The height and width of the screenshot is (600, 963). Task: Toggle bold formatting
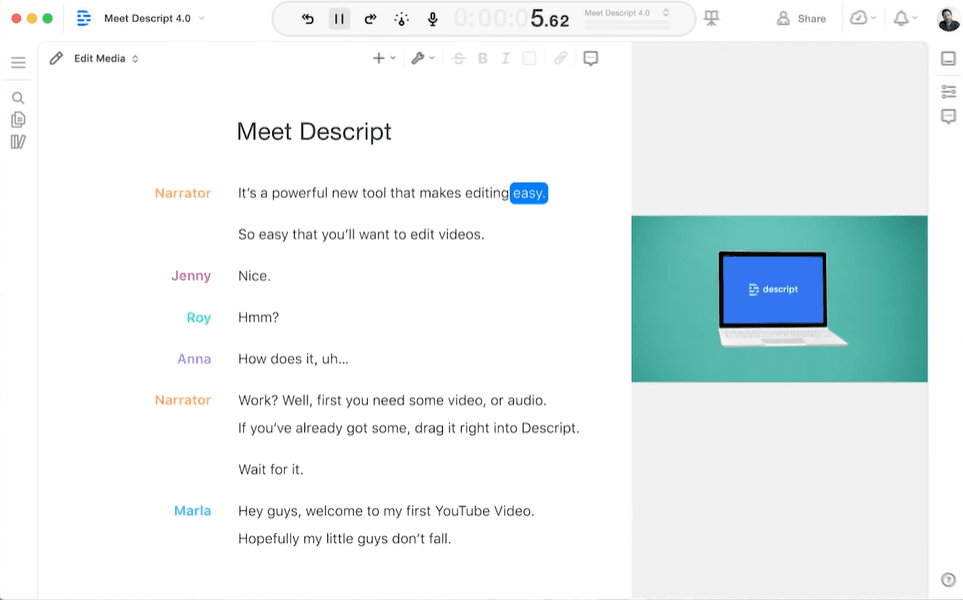coord(483,59)
